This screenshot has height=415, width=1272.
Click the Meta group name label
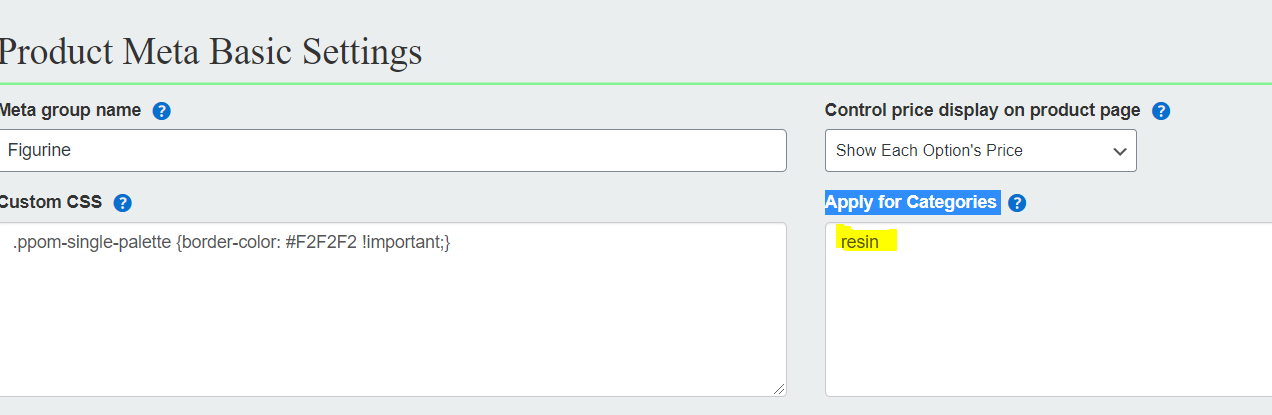(x=70, y=110)
